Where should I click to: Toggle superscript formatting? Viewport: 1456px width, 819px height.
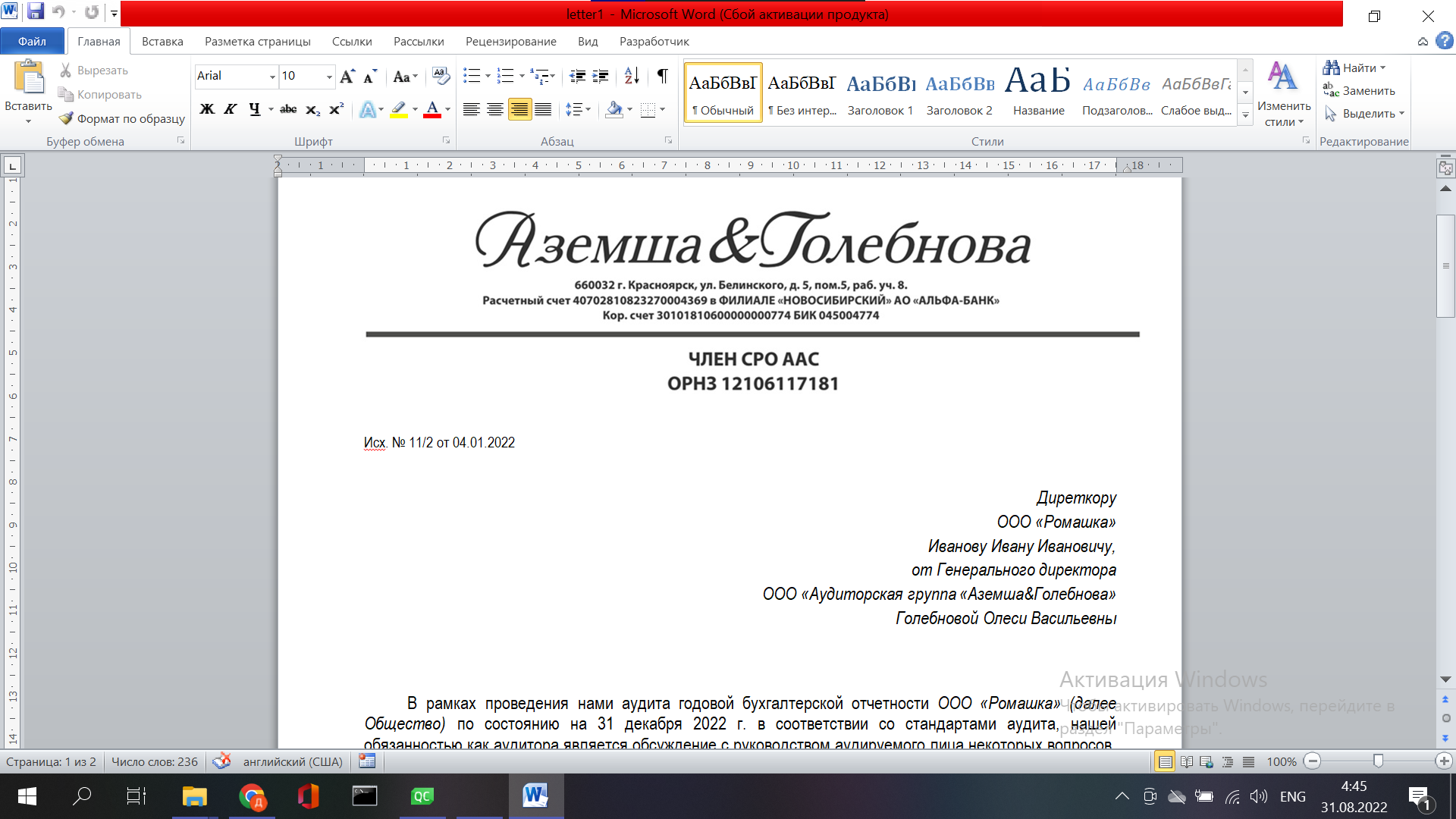(337, 110)
